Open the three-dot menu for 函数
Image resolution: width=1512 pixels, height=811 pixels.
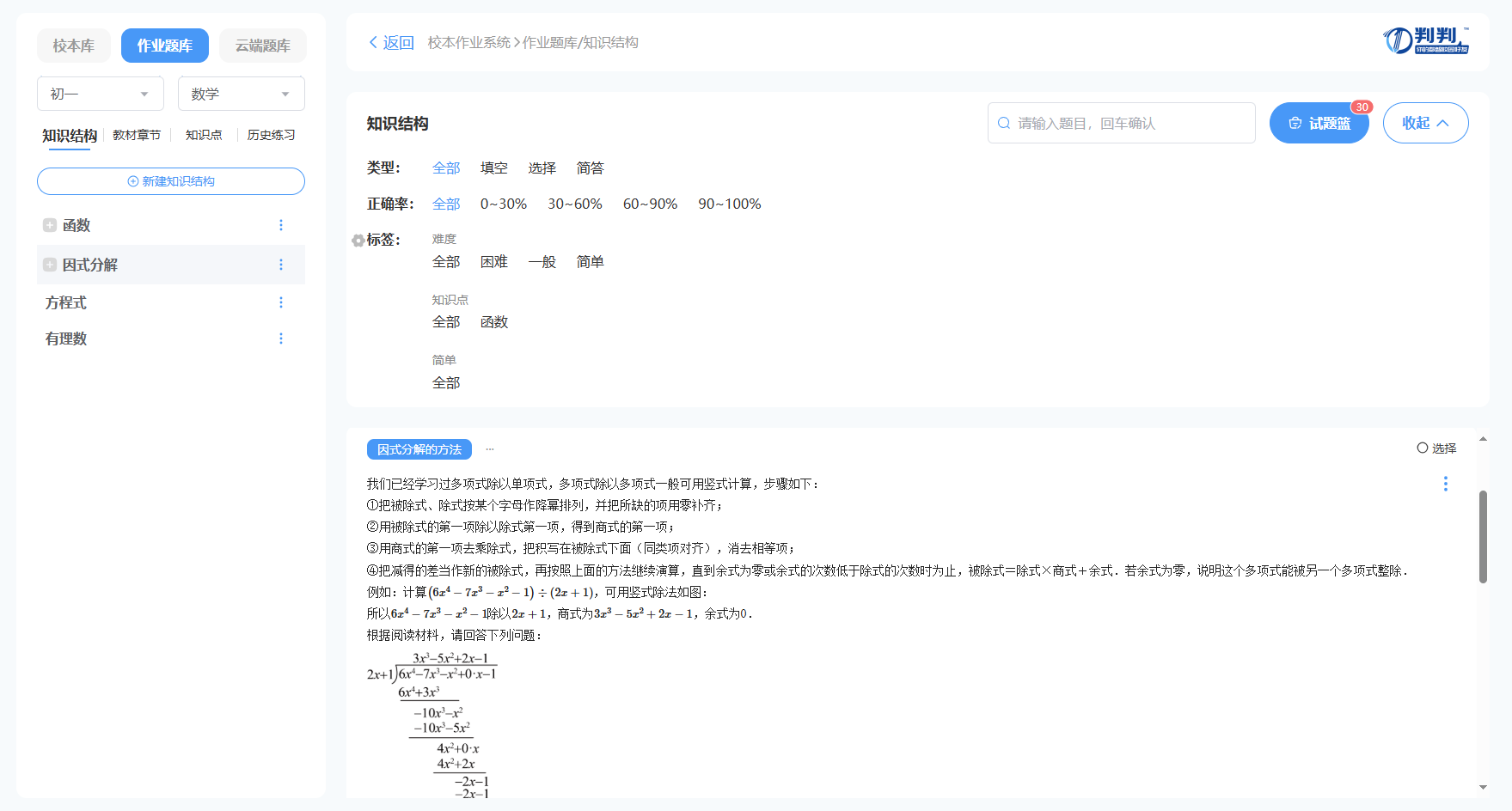point(280,225)
